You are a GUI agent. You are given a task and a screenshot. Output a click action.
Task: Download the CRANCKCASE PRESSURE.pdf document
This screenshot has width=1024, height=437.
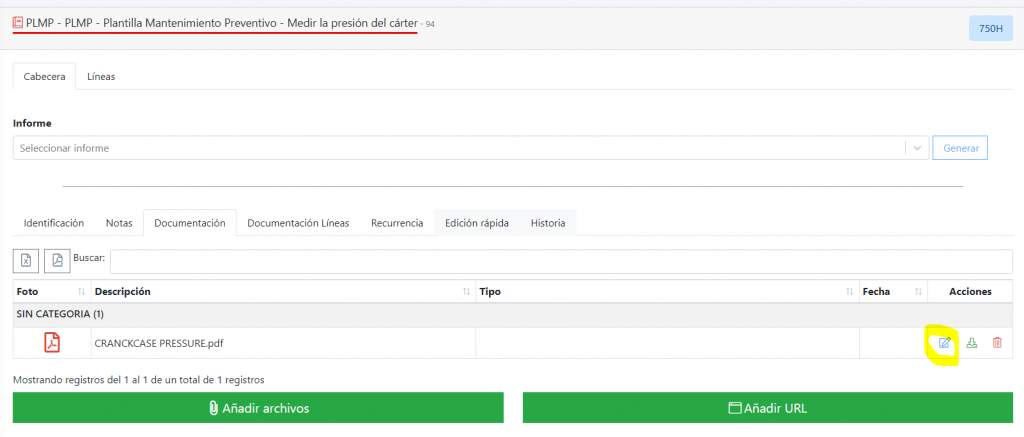click(971, 343)
